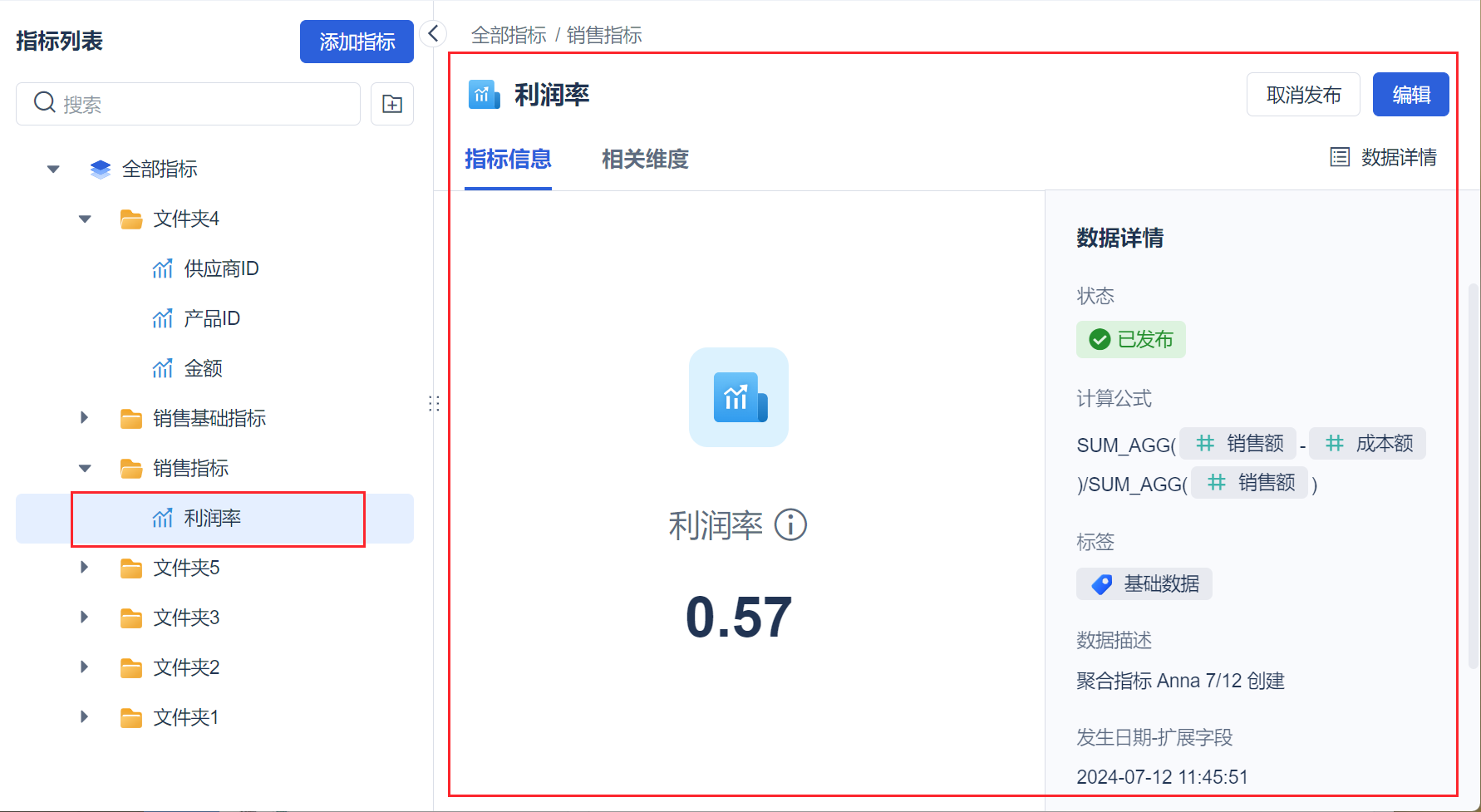Click the metric icon next to 利润率 title
The width and height of the screenshot is (1481, 812).
pyautogui.click(x=484, y=95)
